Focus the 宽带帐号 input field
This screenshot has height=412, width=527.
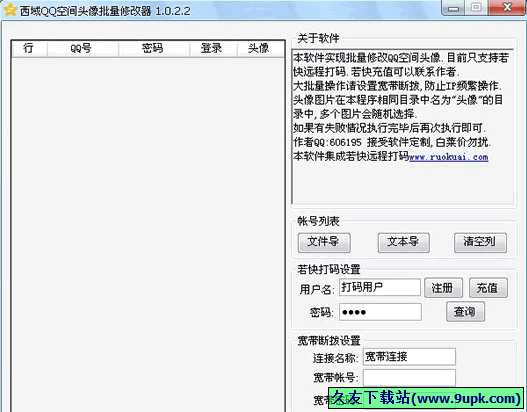[x=409, y=378]
